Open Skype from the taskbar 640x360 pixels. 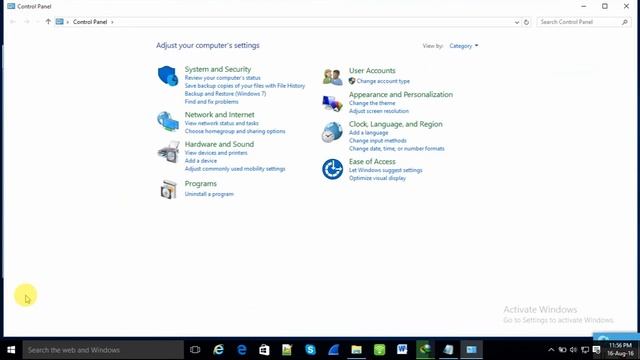click(310, 349)
